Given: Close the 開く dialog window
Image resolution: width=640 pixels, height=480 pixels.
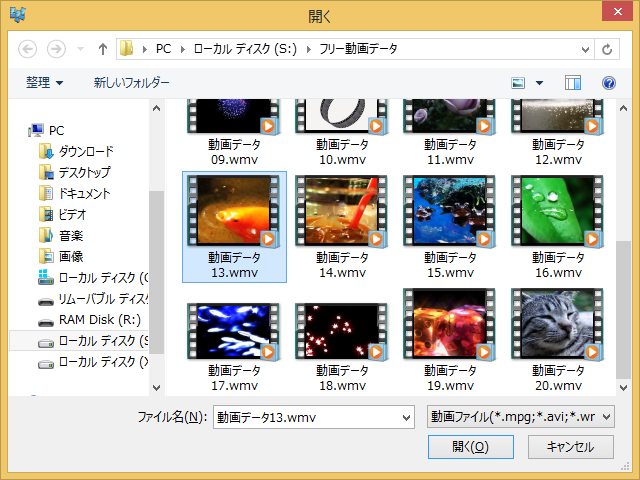Looking at the screenshot, I should coord(618,11).
